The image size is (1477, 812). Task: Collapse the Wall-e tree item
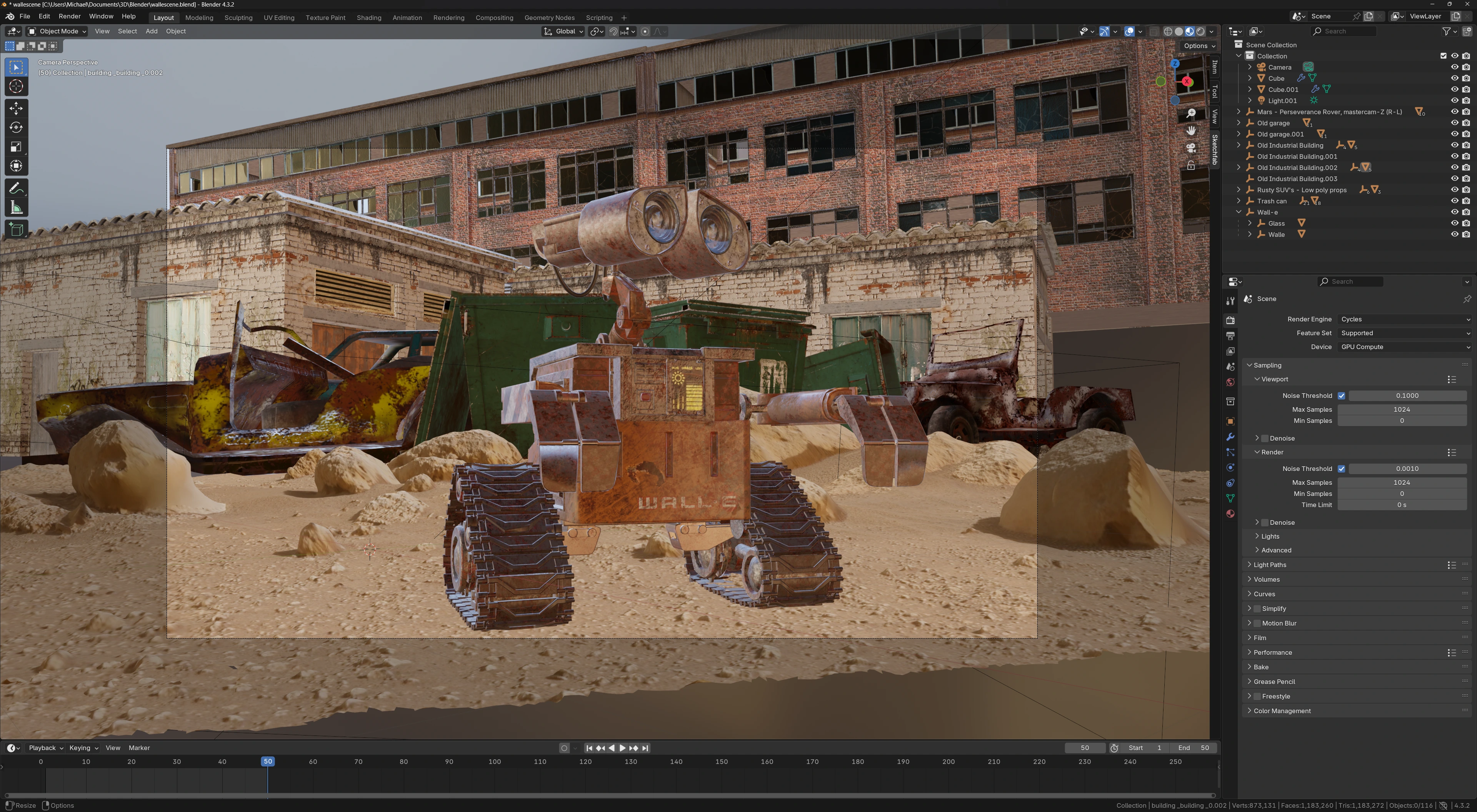[1239, 212]
